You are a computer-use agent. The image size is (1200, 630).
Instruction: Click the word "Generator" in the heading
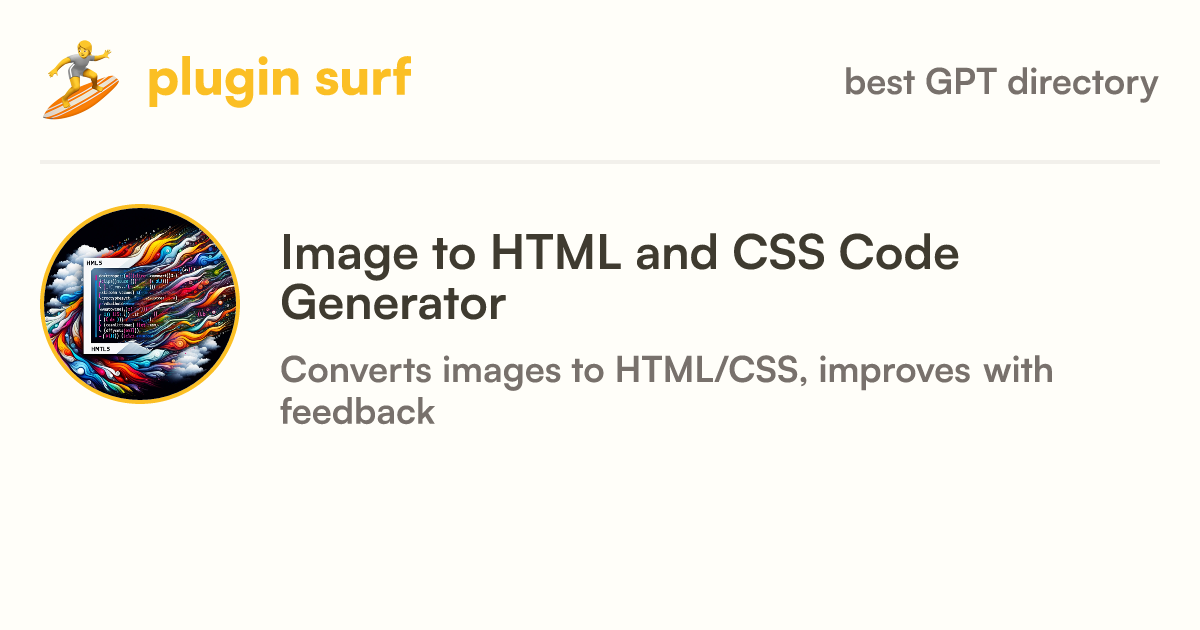[393, 304]
